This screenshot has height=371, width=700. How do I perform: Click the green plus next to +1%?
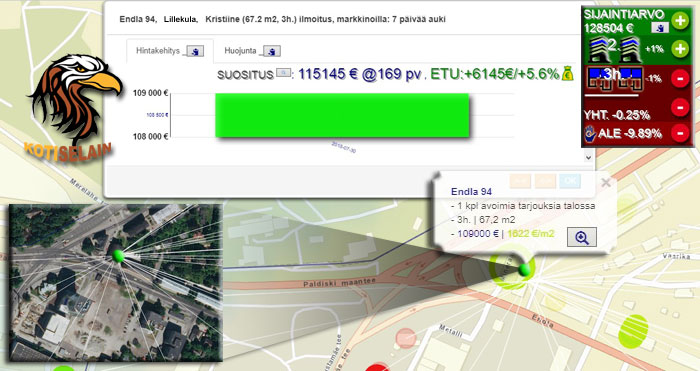tap(680, 48)
